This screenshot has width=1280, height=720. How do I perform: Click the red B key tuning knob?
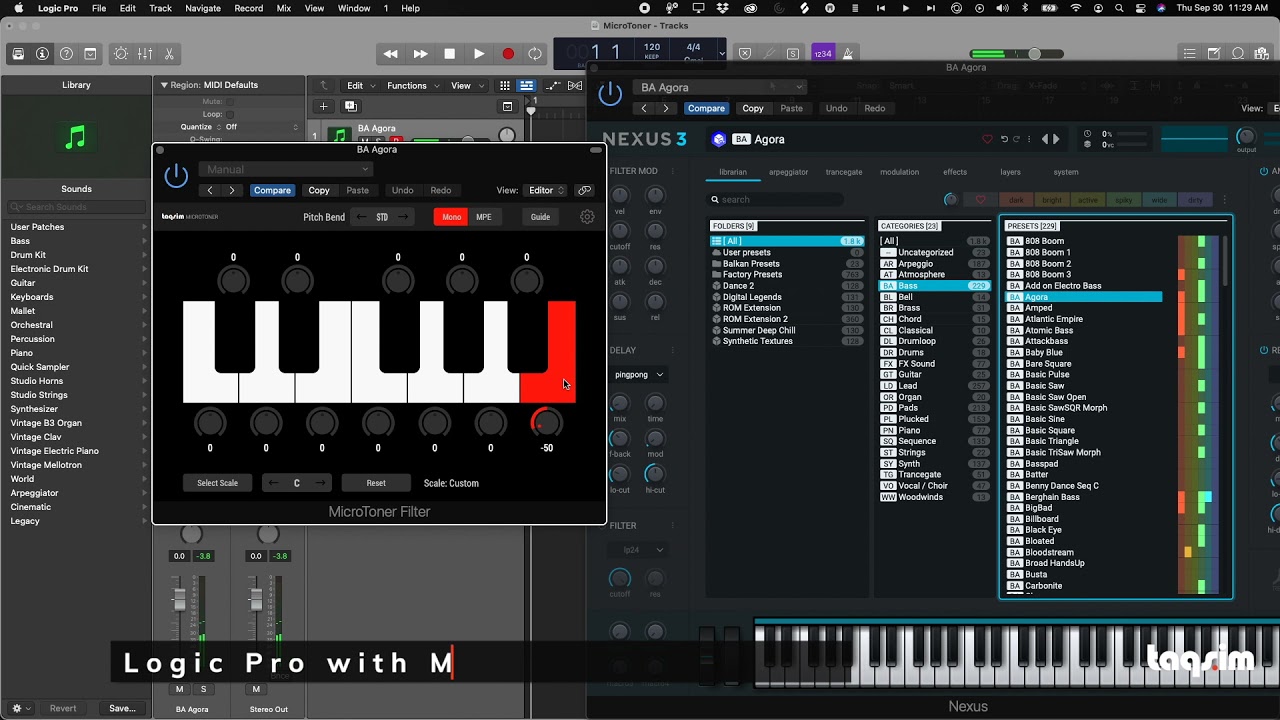[546, 423]
